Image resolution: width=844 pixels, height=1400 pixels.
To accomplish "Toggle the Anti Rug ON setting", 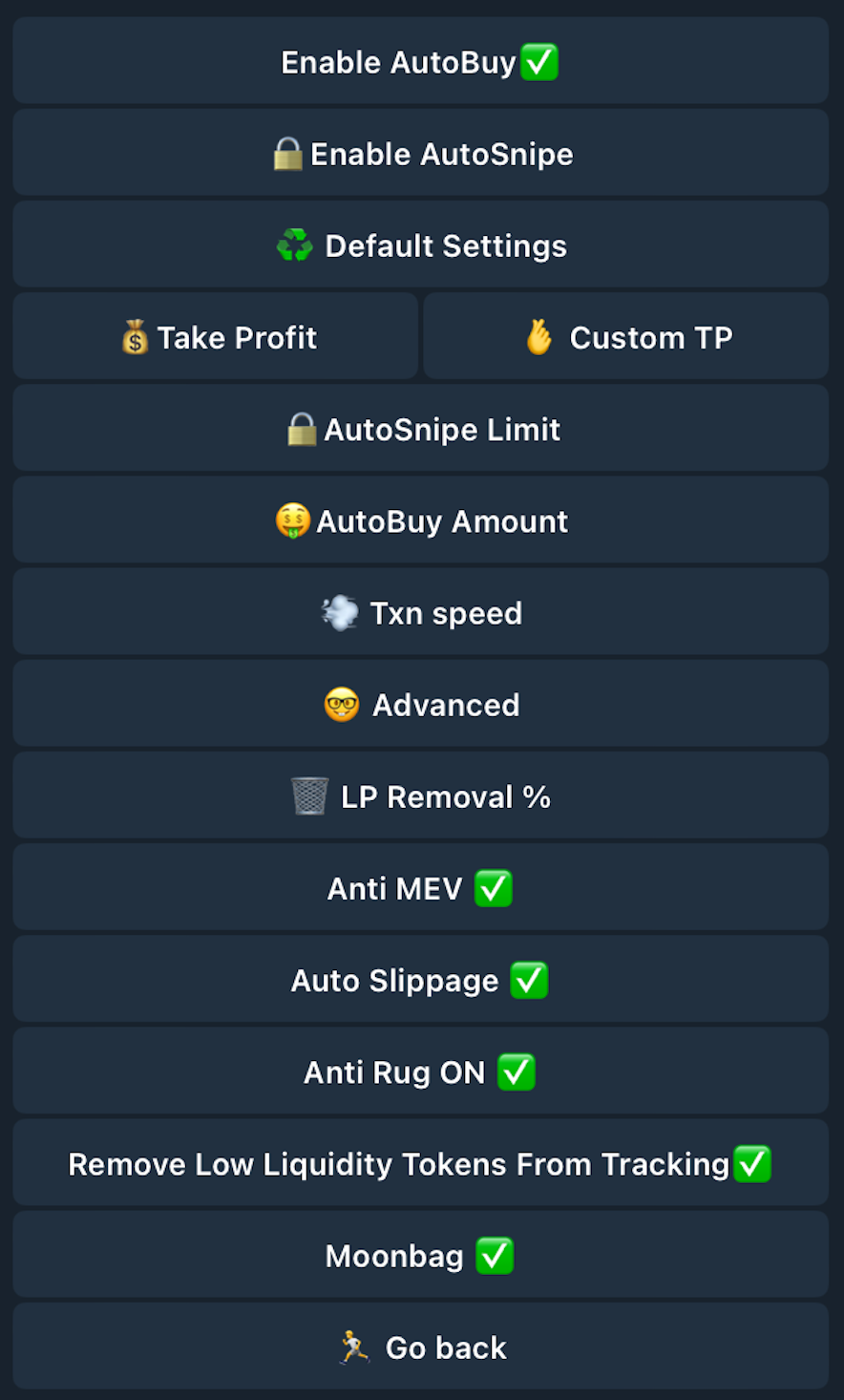I will [x=517, y=1072].
